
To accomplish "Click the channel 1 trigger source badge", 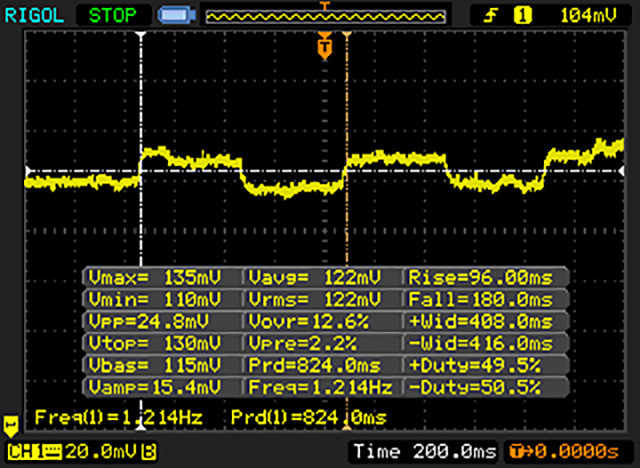I will 522,16.
